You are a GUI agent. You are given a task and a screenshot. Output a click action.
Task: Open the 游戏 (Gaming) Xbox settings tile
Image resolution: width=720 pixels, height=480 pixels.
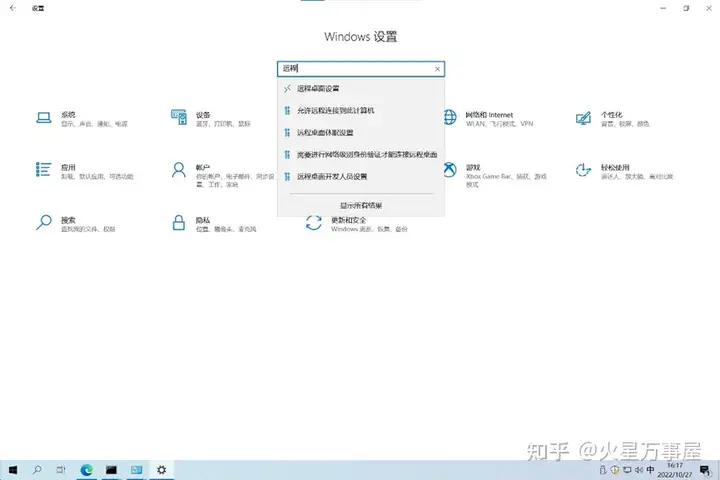coord(494,175)
